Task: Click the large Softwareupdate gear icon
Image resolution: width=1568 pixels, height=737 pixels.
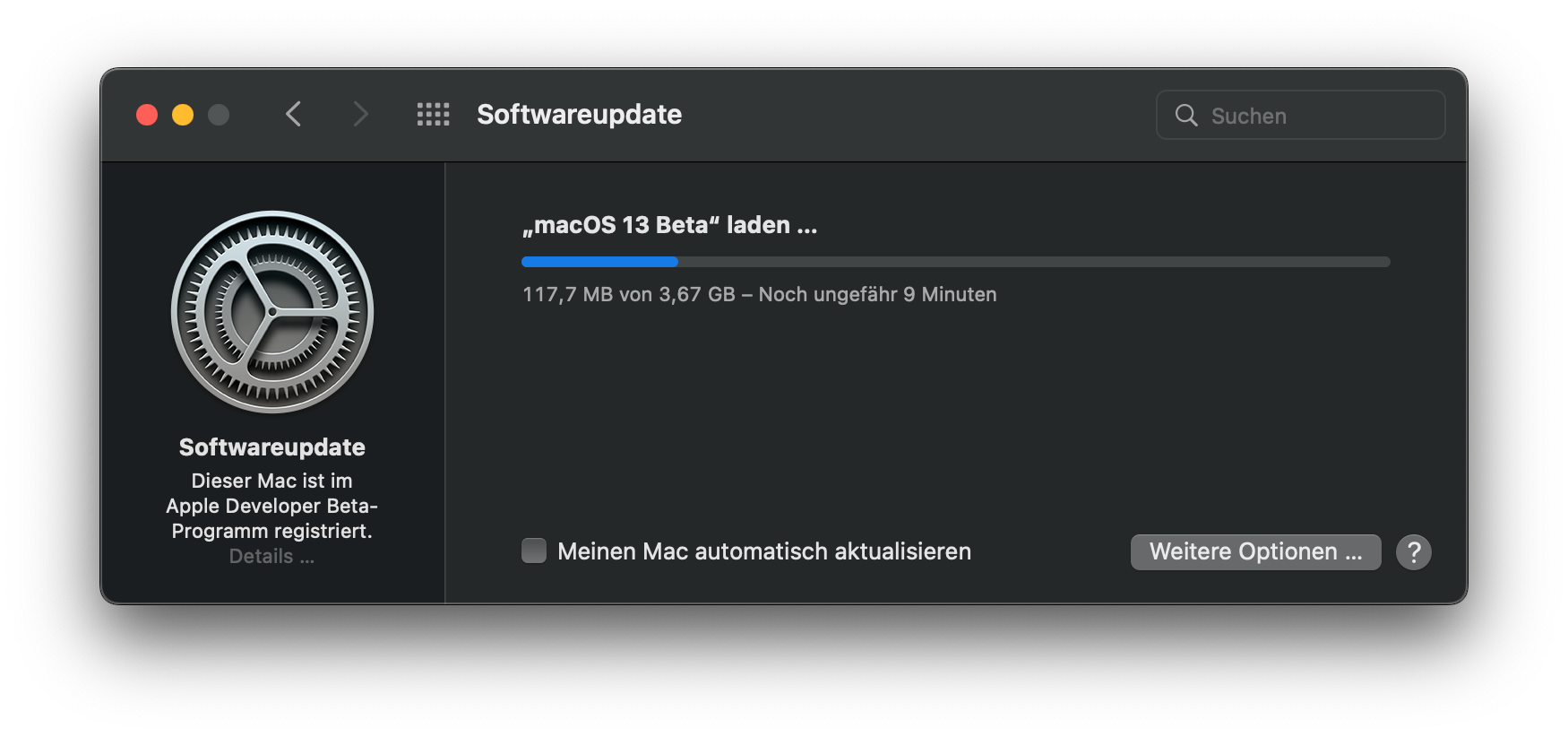Action: pyautogui.click(x=272, y=312)
